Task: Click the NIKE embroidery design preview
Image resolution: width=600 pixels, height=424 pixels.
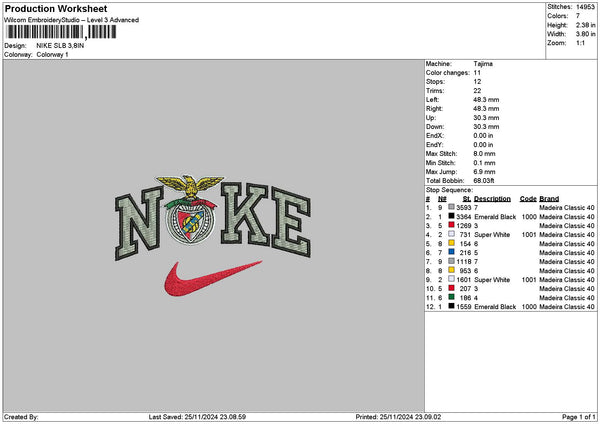Action: coord(213,236)
